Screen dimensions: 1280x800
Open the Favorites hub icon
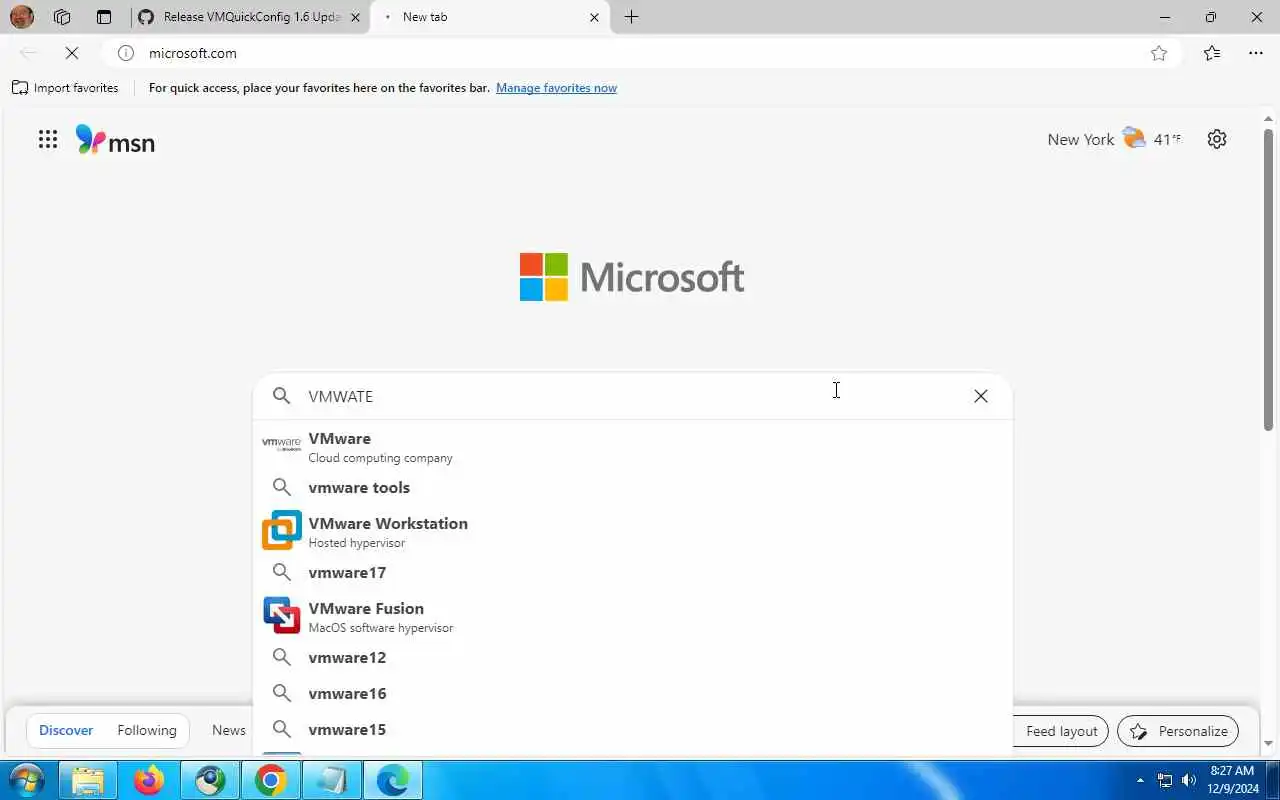[1212, 53]
